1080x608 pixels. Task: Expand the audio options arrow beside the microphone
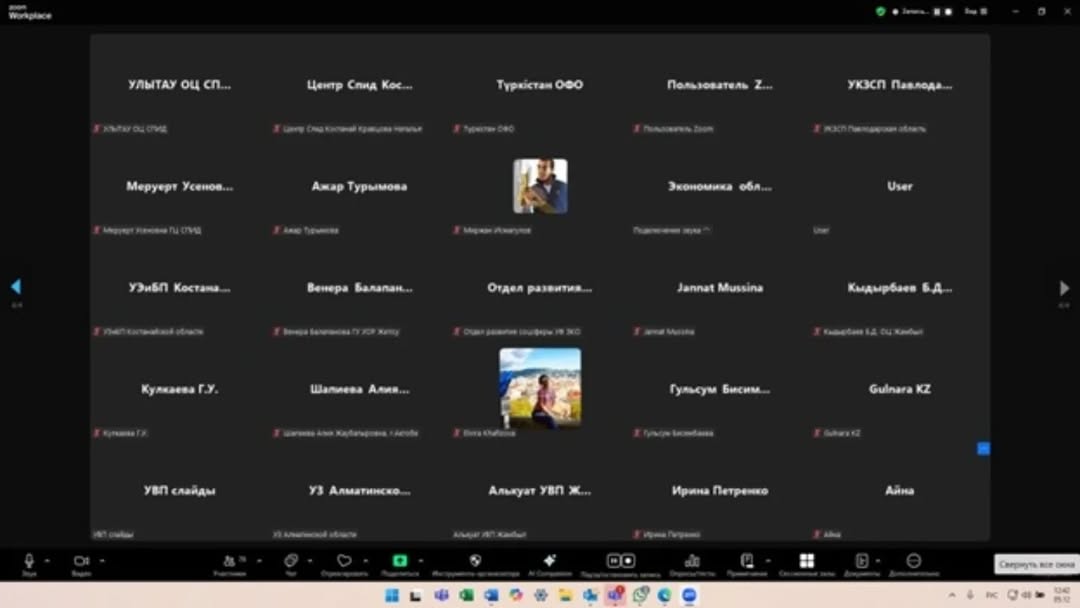[x=48, y=561]
